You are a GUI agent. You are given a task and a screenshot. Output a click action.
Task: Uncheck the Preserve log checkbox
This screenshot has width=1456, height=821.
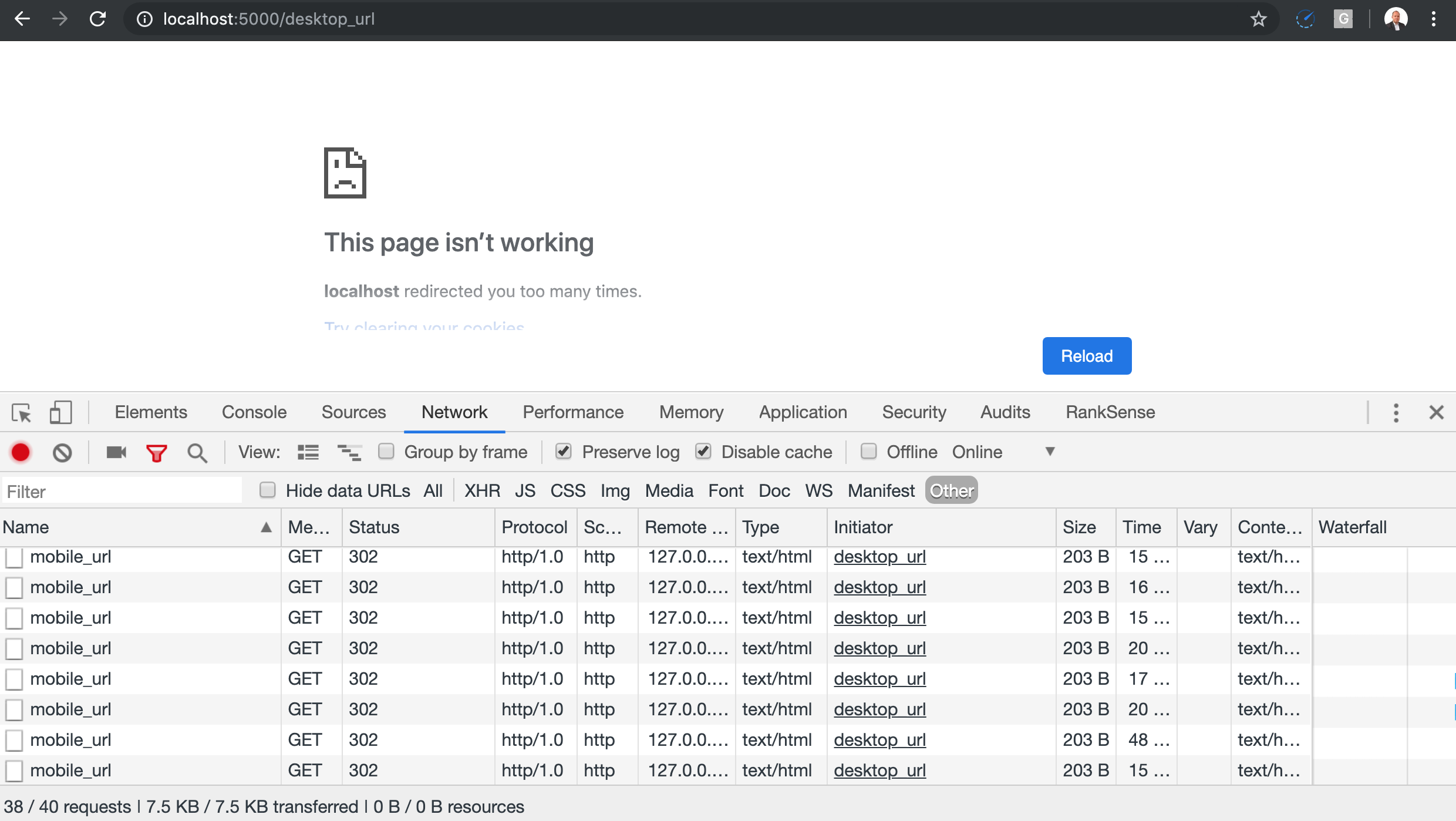click(564, 452)
